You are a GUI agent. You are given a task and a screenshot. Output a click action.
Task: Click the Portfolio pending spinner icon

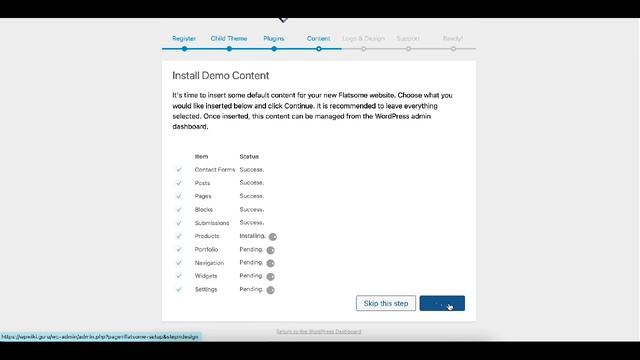pyautogui.click(x=270, y=250)
